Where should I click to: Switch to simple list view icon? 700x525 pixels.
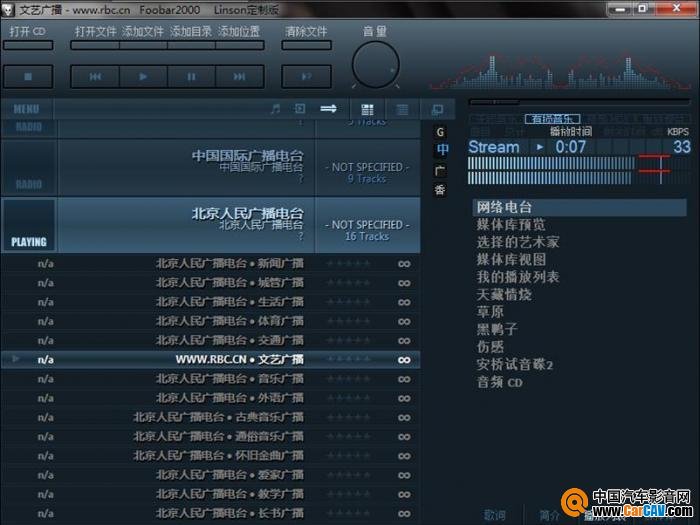[402, 109]
